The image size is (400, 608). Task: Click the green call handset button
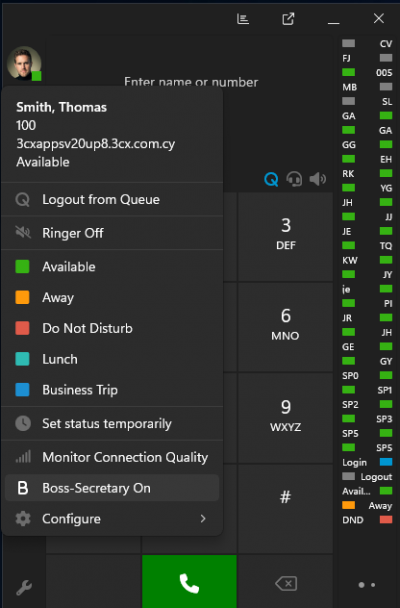point(189,582)
